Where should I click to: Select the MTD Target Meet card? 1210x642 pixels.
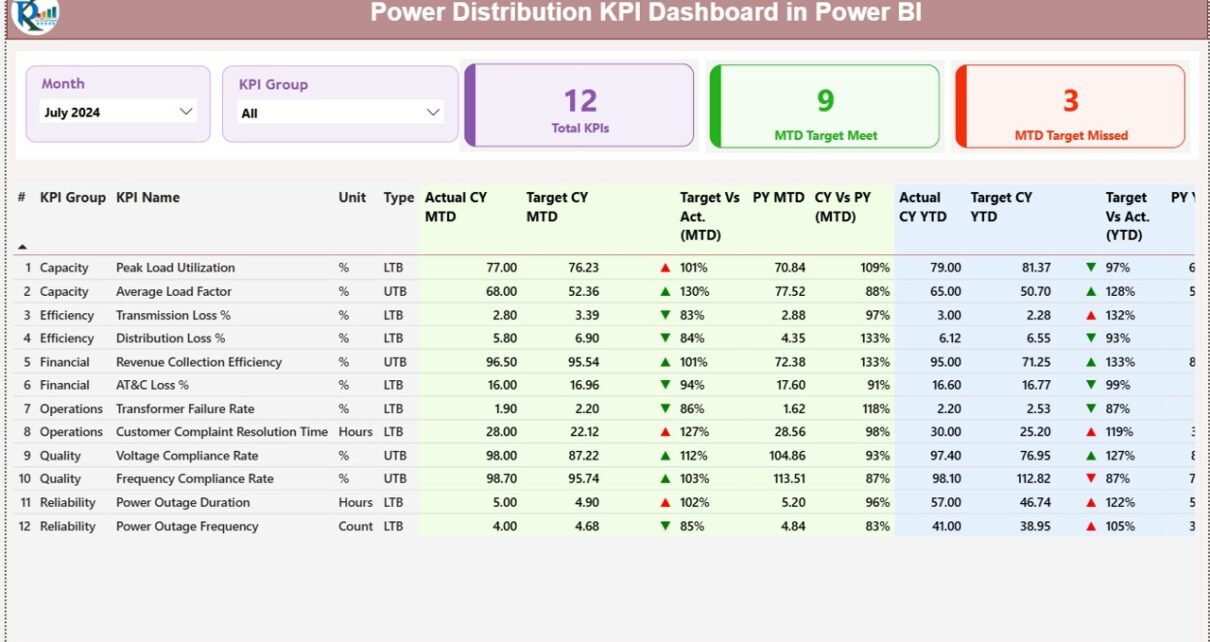825,106
